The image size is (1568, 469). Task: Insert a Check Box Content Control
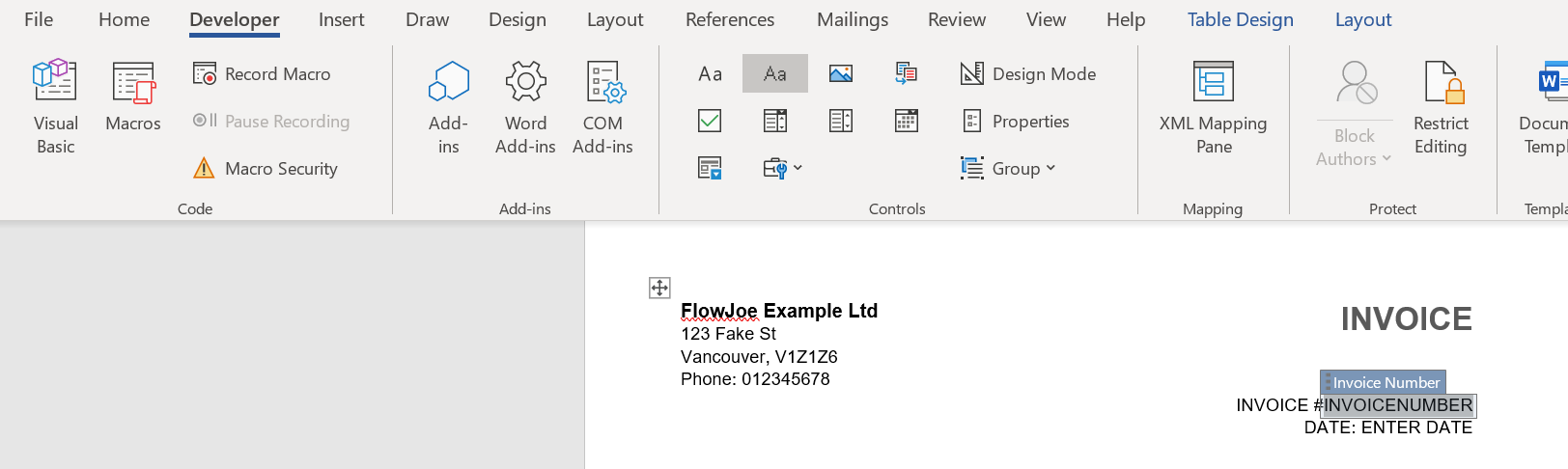click(710, 121)
